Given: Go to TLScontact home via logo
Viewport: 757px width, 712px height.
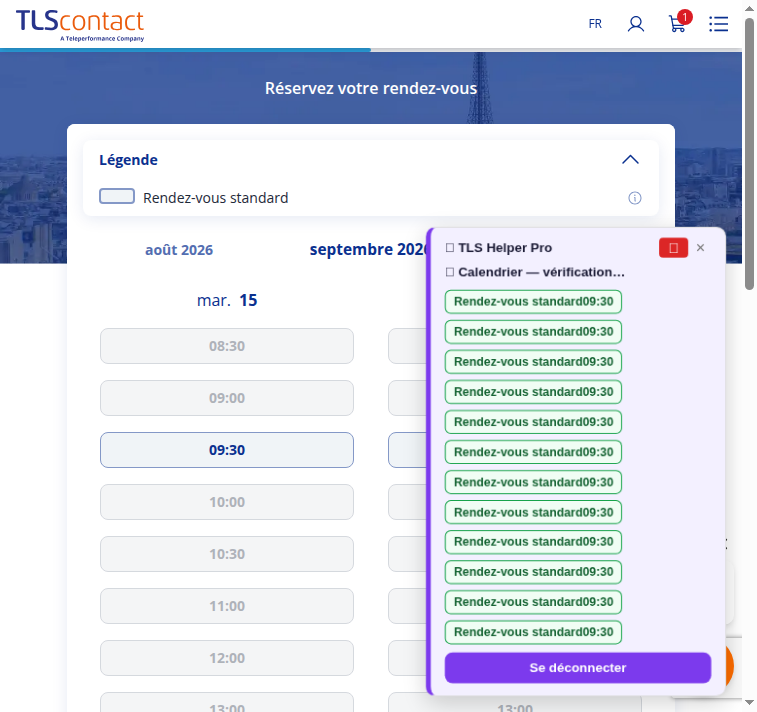Looking at the screenshot, I should point(80,25).
